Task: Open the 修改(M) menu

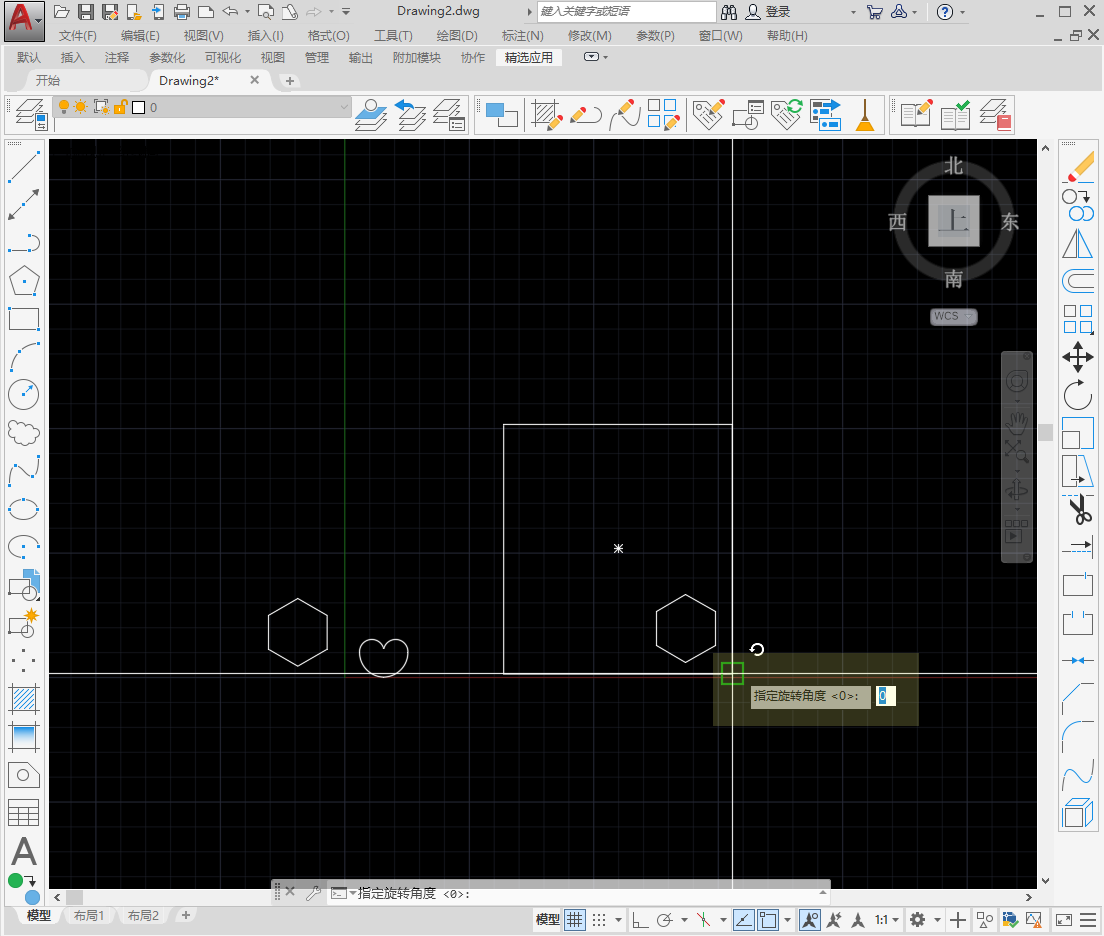Action: pyautogui.click(x=589, y=35)
